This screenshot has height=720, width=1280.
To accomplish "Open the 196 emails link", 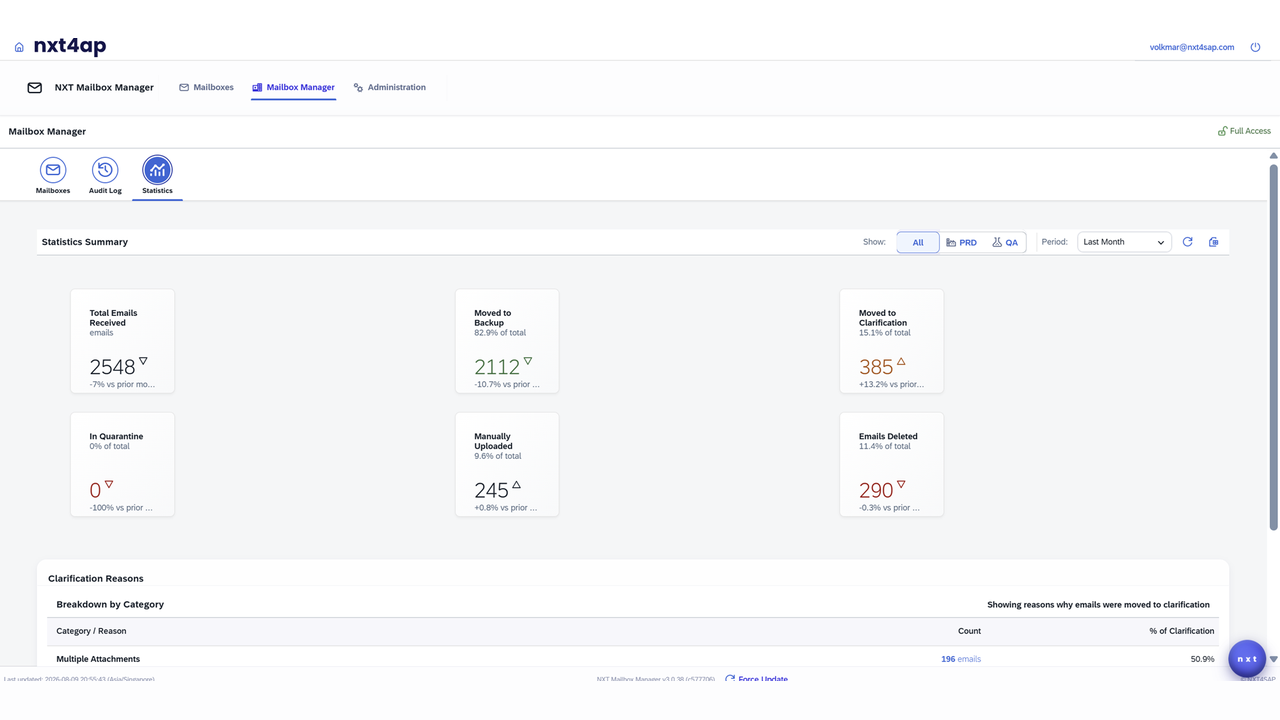I will pyautogui.click(x=961, y=659).
